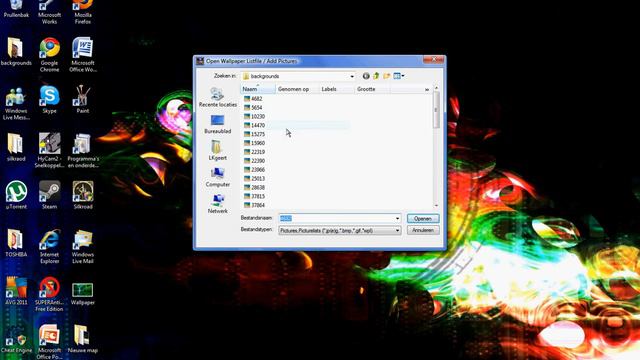Select the Prullenbak desktop icon

pos(16,8)
